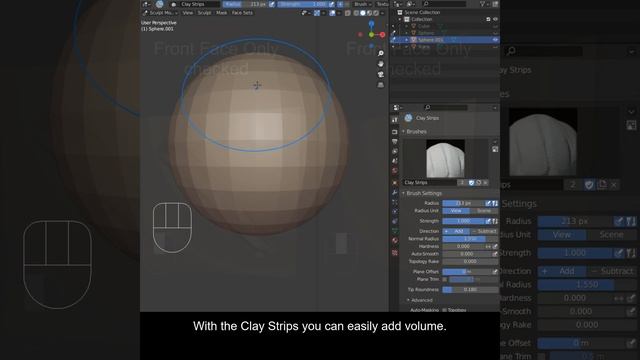Image resolution: width=640 pixels, height=360 pixels.
Task: Switch to wireframe viewport shading
Action: click(356, 13)
